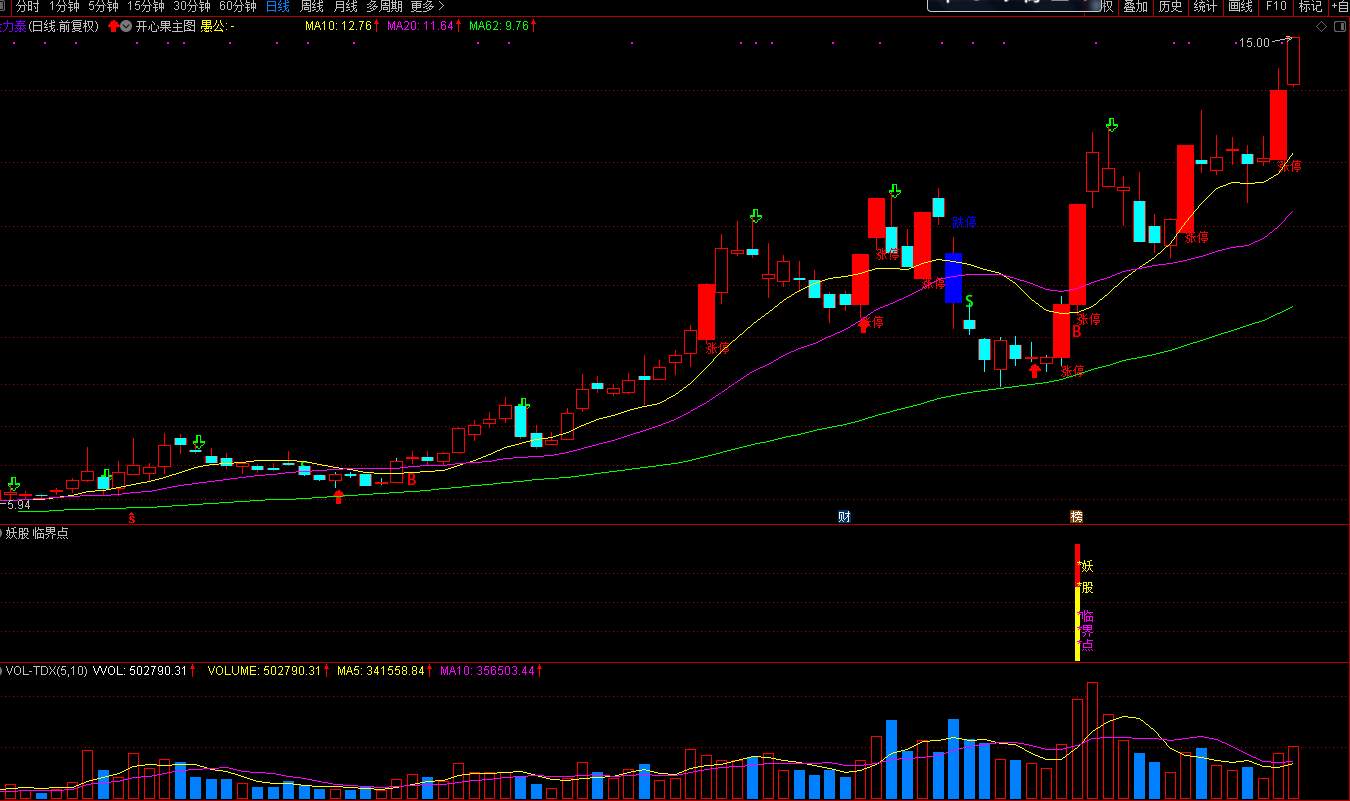
Task: Click the 开心果主图 main indicator label
Action: (x=165, y=26)
